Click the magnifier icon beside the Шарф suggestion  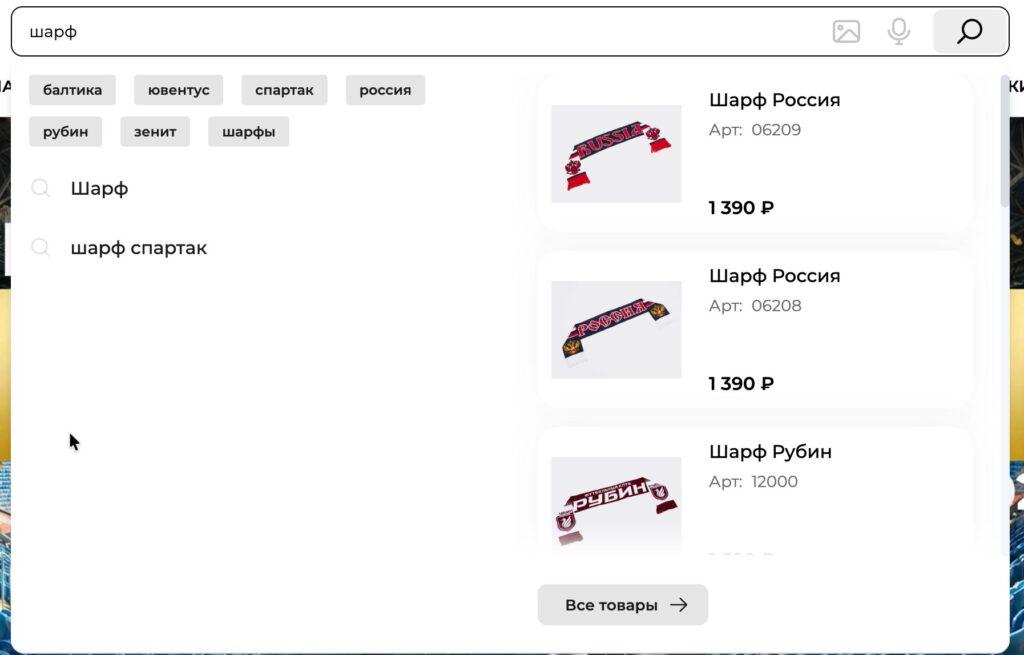40,189
